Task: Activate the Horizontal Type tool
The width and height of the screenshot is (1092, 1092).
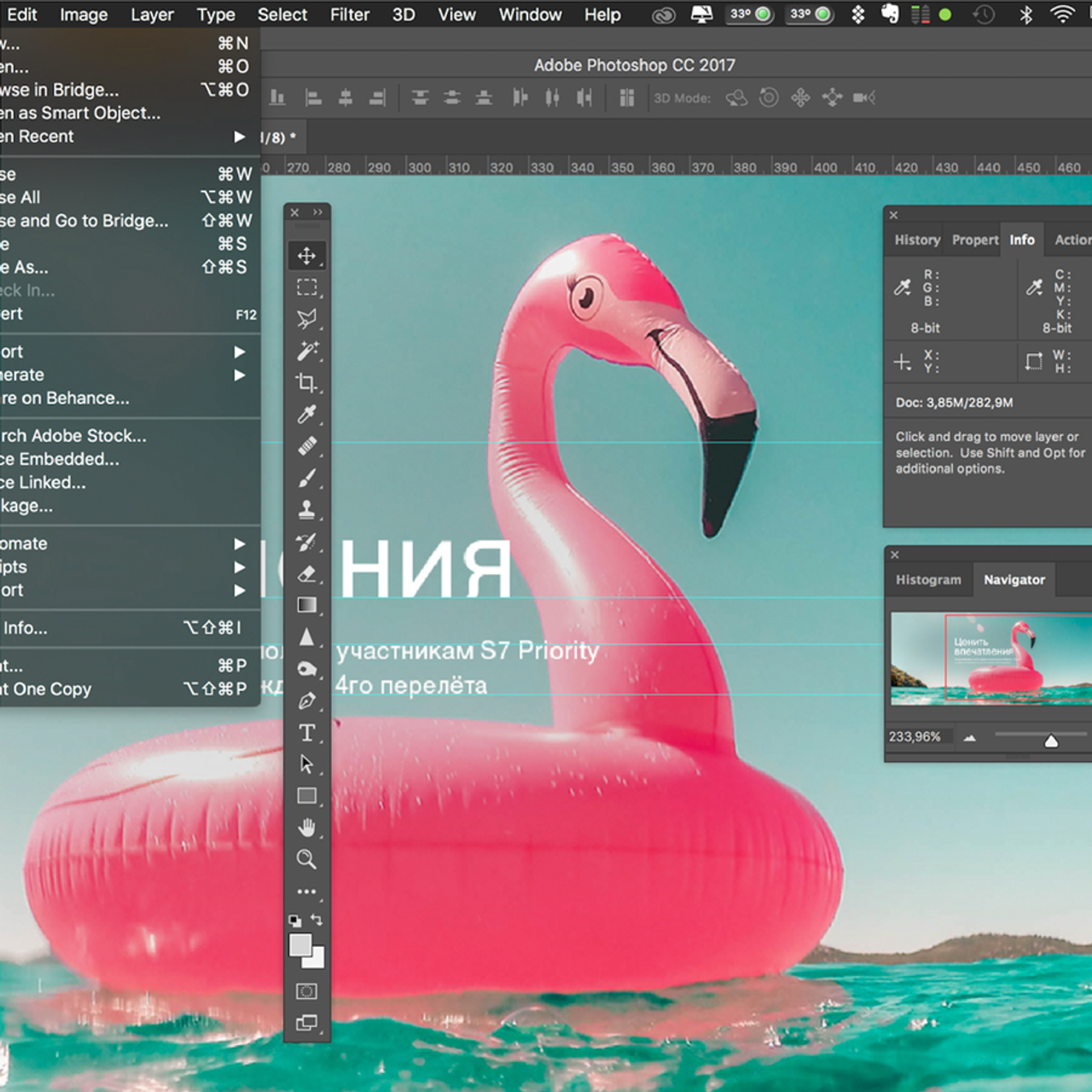Action: click(307, 731)
